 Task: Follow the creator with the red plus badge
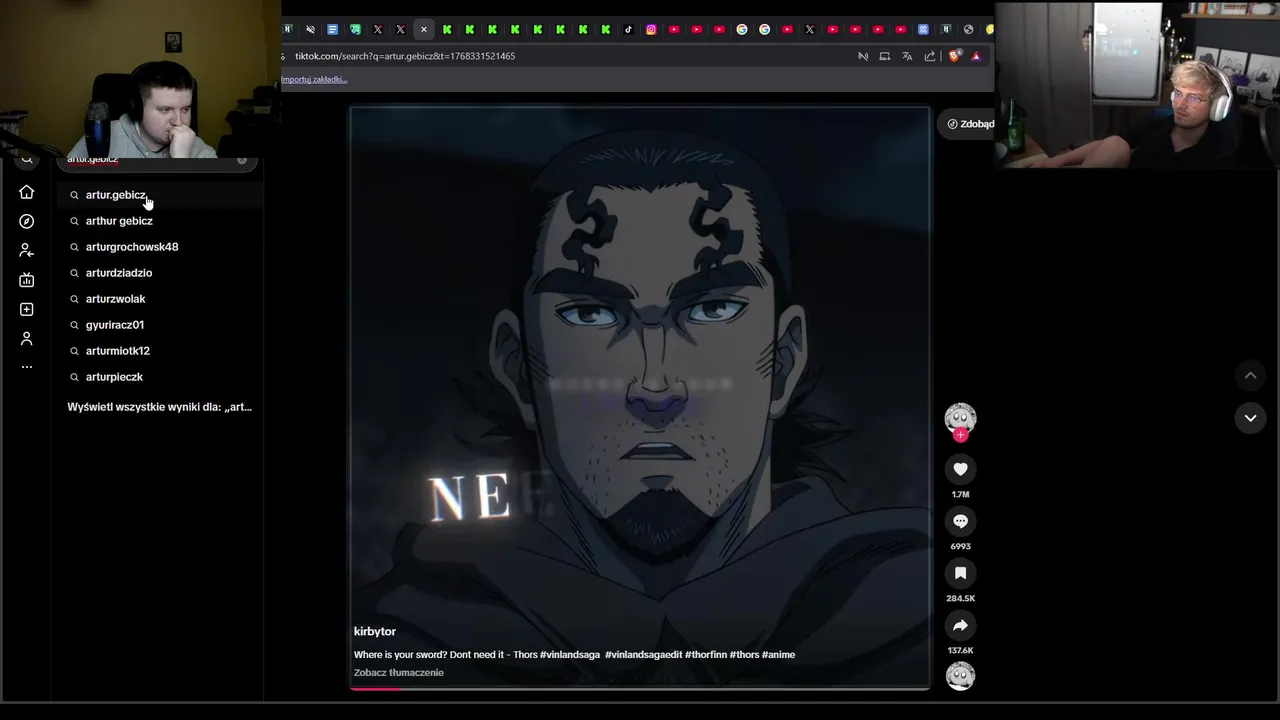tap(960, 435)
